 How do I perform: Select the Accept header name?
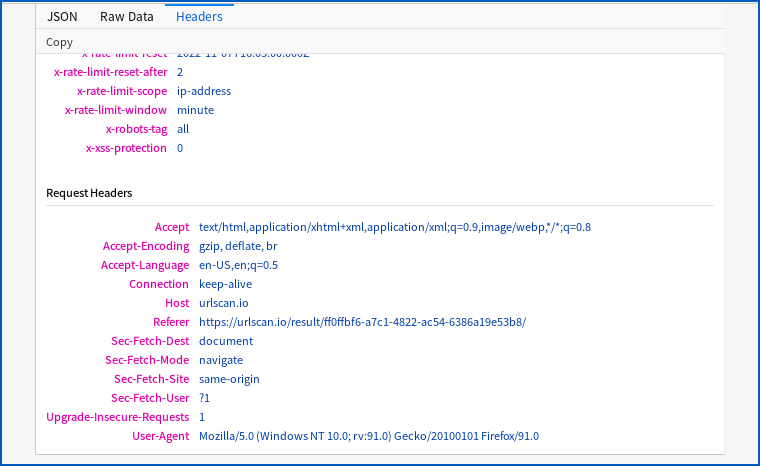[x=172, y=227]
